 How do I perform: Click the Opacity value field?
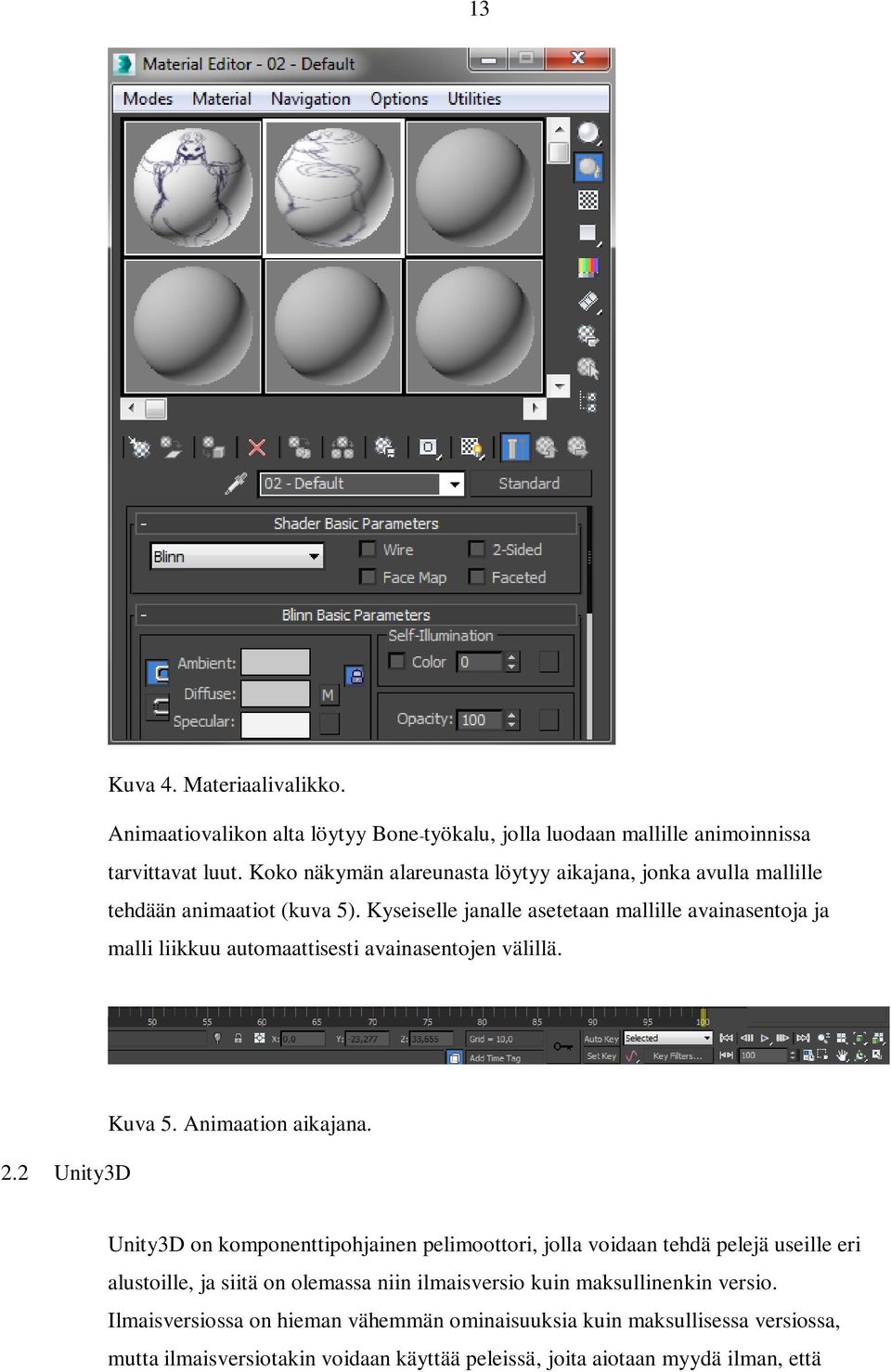tap(480, 719)
